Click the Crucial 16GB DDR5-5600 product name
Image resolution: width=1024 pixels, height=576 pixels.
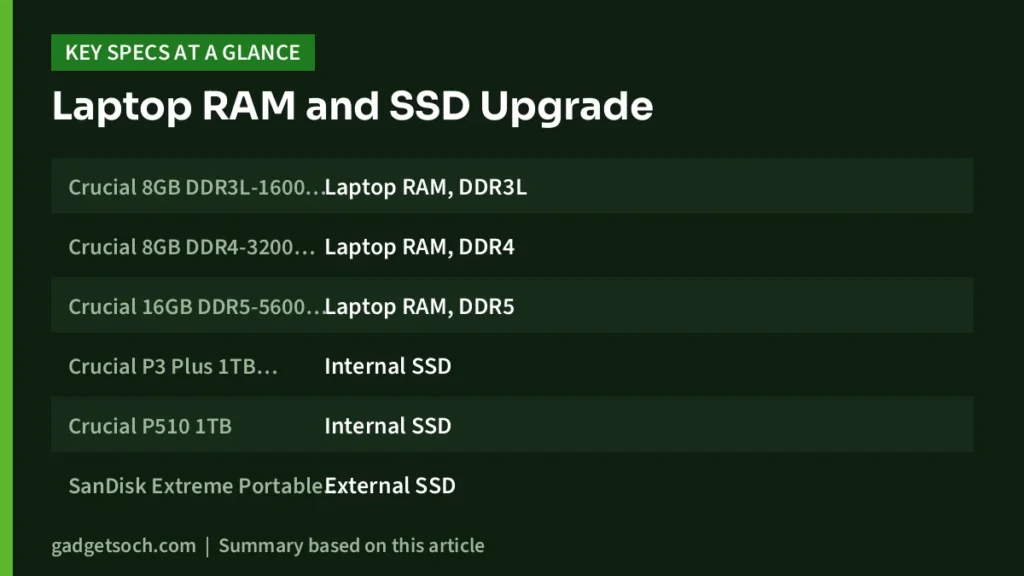pos(196,307)
